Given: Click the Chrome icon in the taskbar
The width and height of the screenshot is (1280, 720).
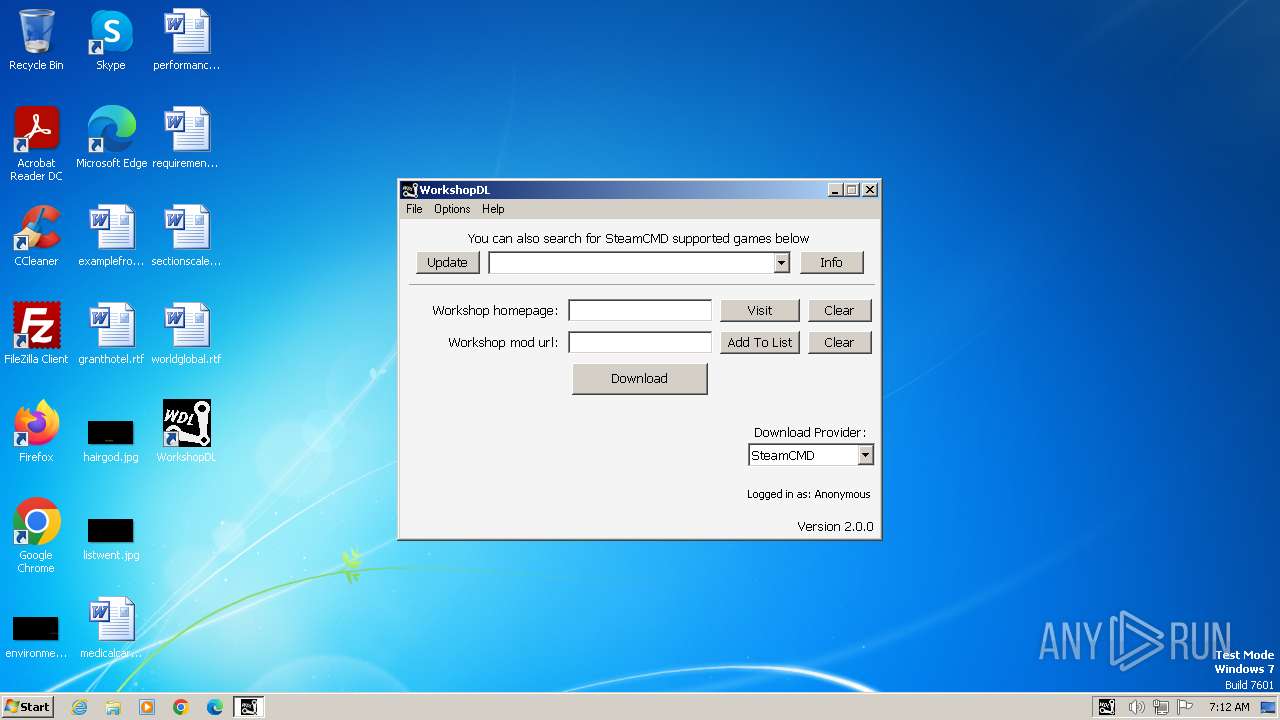Looking at the screenshot, I should click(181, 707).
